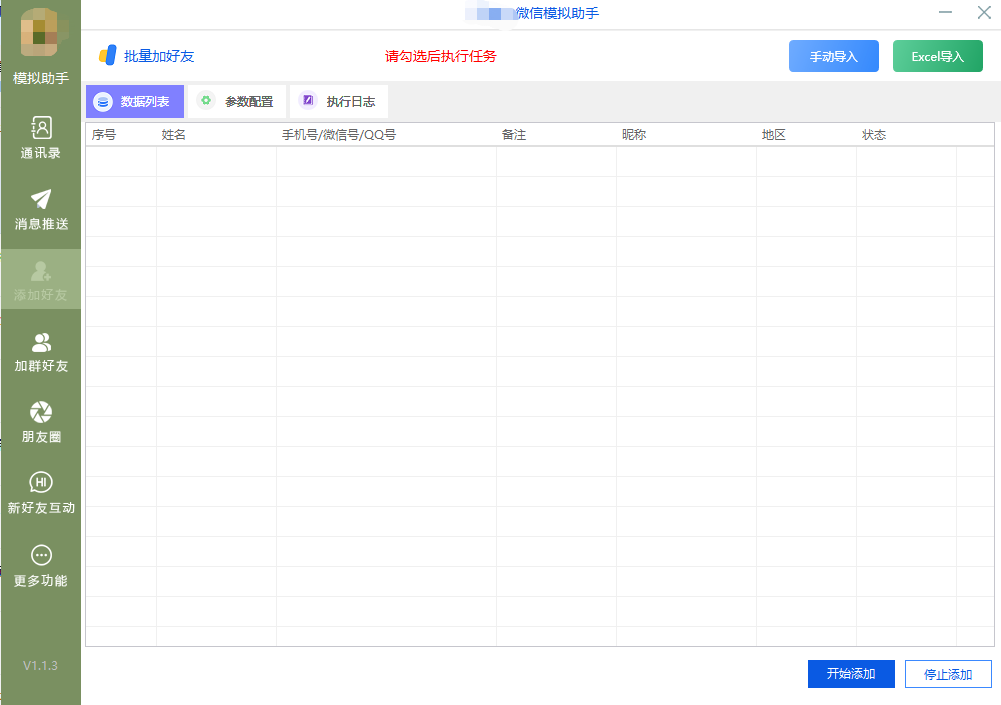Open the 新好友互动 HI bubble icon
This screenshot has width=1001, height=705.
pyautogui.click(x=41, y=482)
